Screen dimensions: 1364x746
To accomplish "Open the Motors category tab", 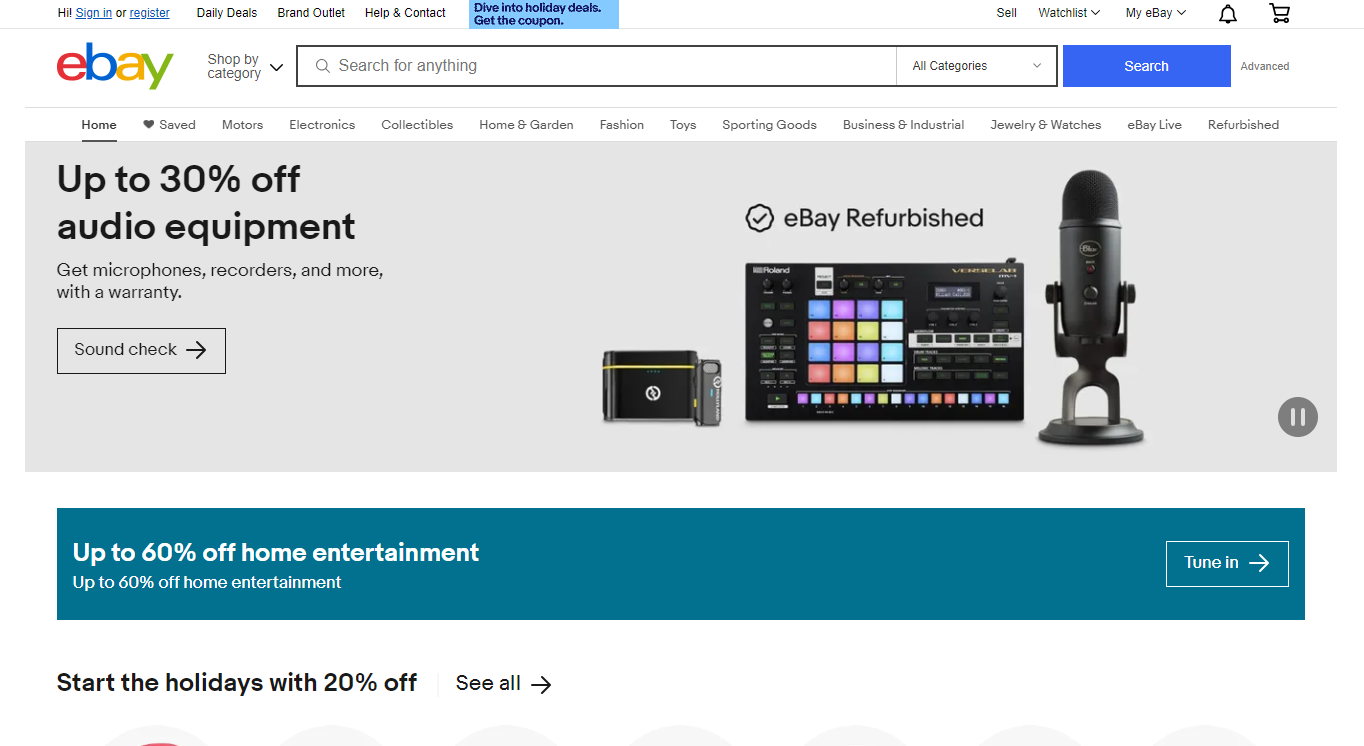I will [x=242, y=125].
